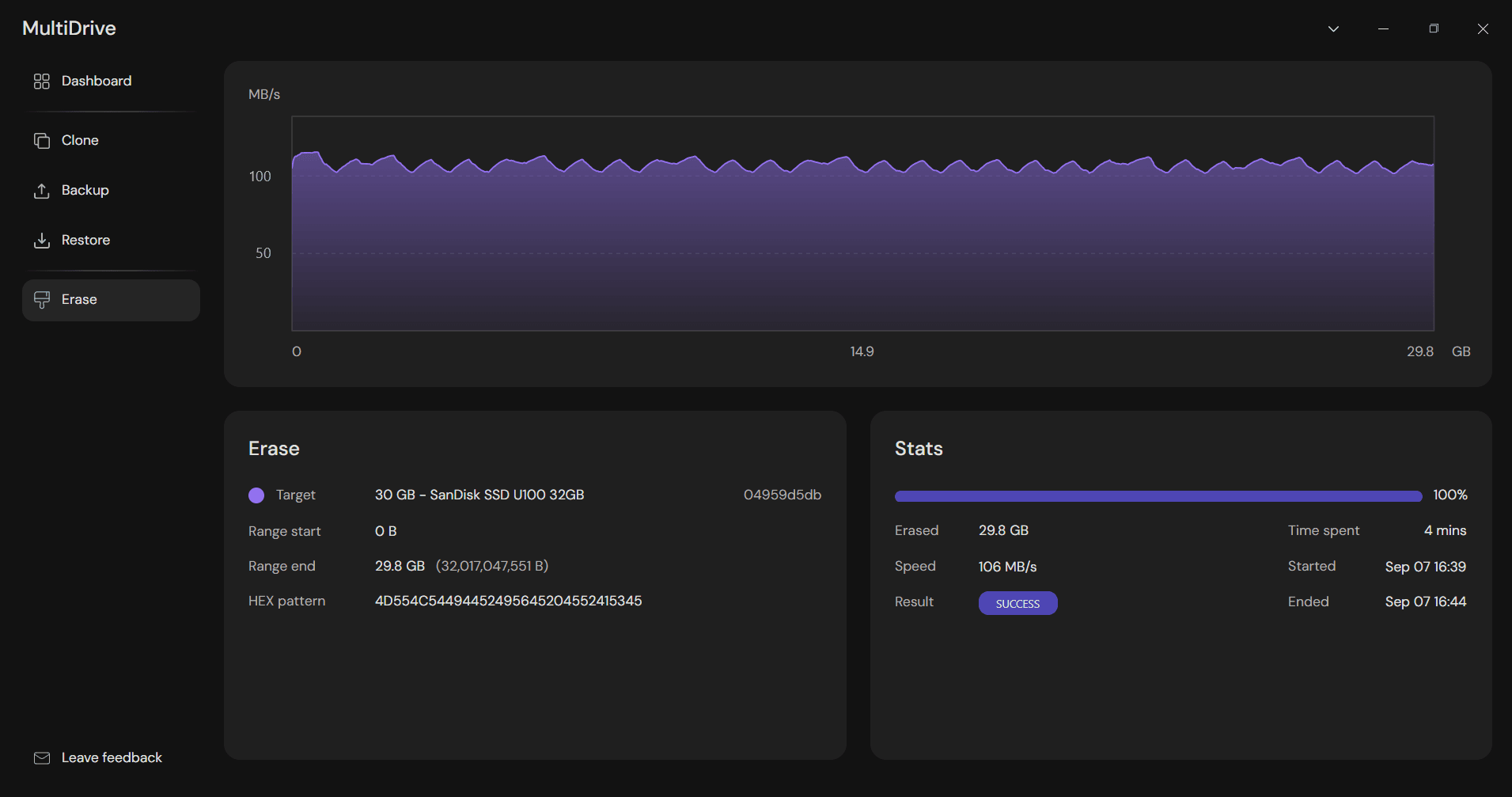Click the Speed value 106 MB/s

coord(1007,567)
